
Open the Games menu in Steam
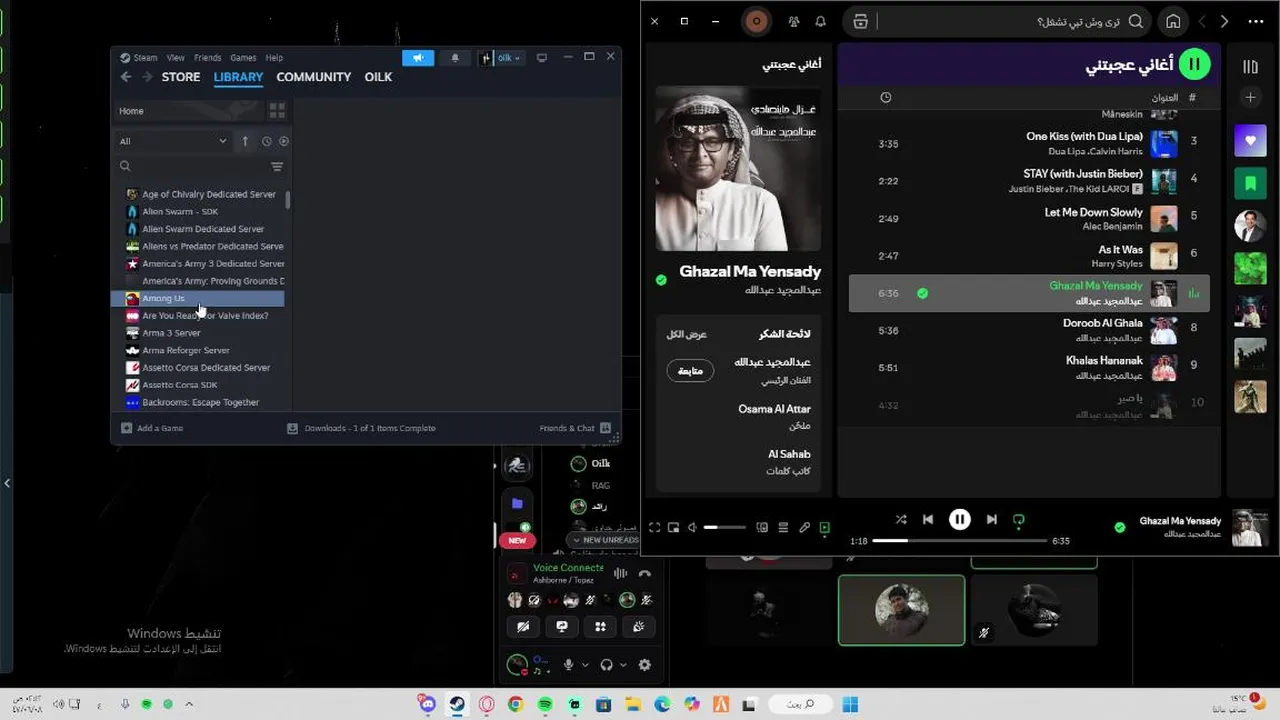[243, 58]
